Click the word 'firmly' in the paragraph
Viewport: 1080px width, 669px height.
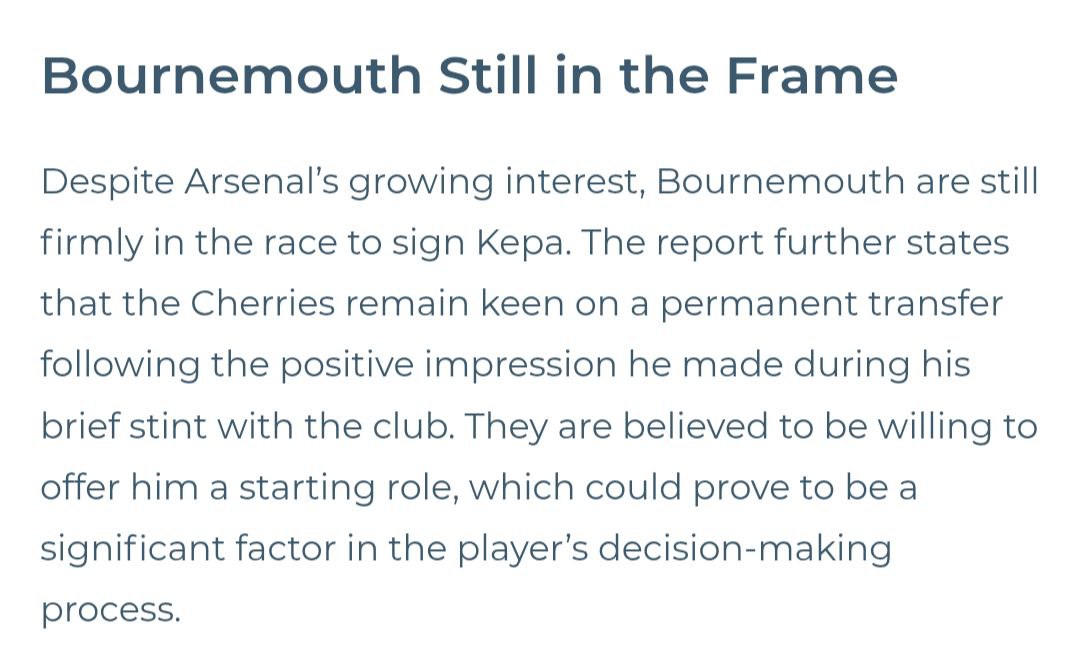89,243
